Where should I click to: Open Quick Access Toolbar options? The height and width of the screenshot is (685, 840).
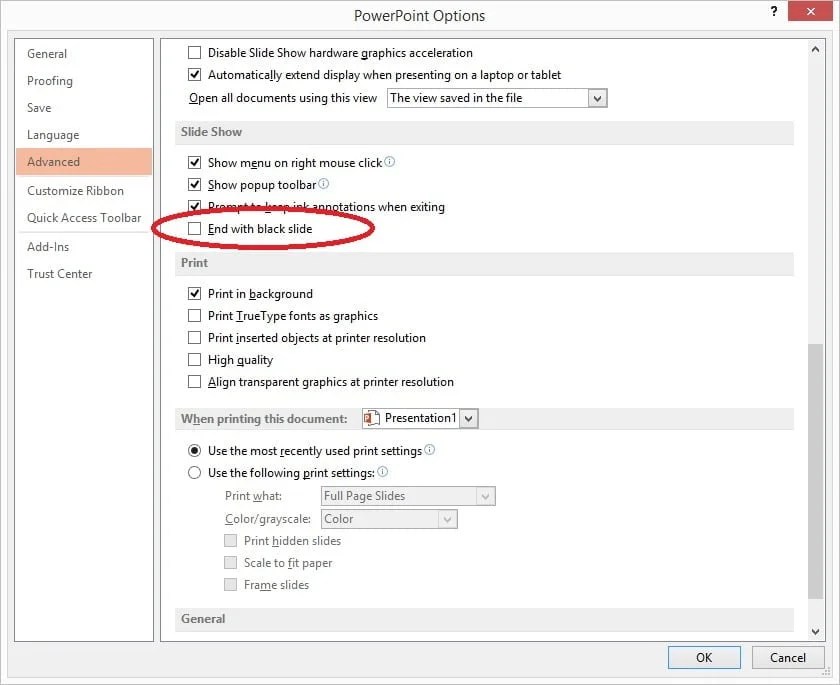[x=84, y=217]
